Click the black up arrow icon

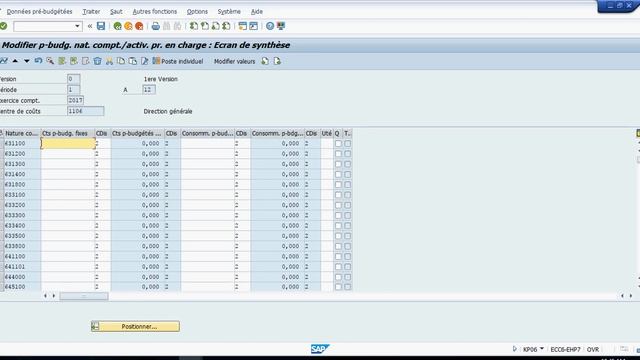point(15,61)
